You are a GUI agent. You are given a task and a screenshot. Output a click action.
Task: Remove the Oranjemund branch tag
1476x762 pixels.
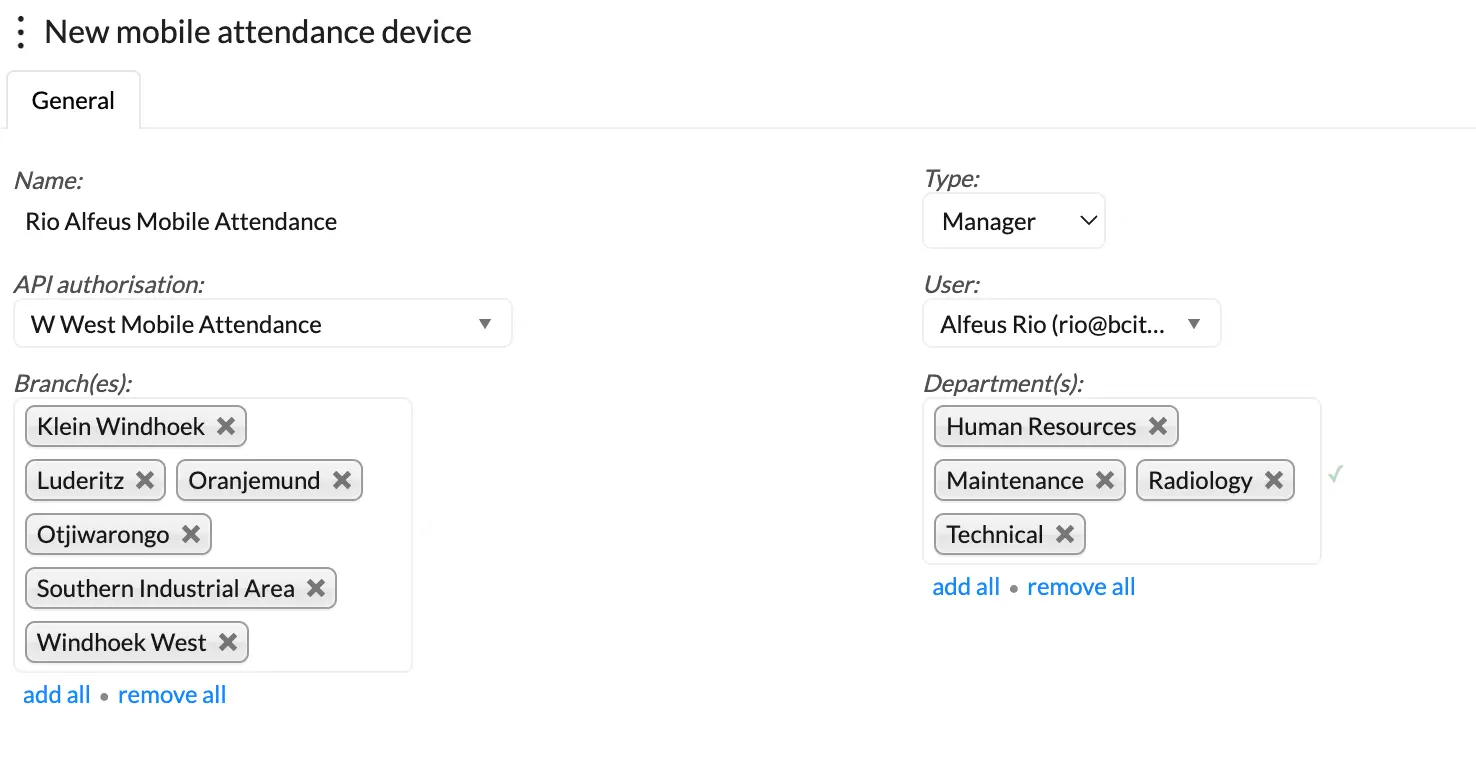(x=342, y=480)
